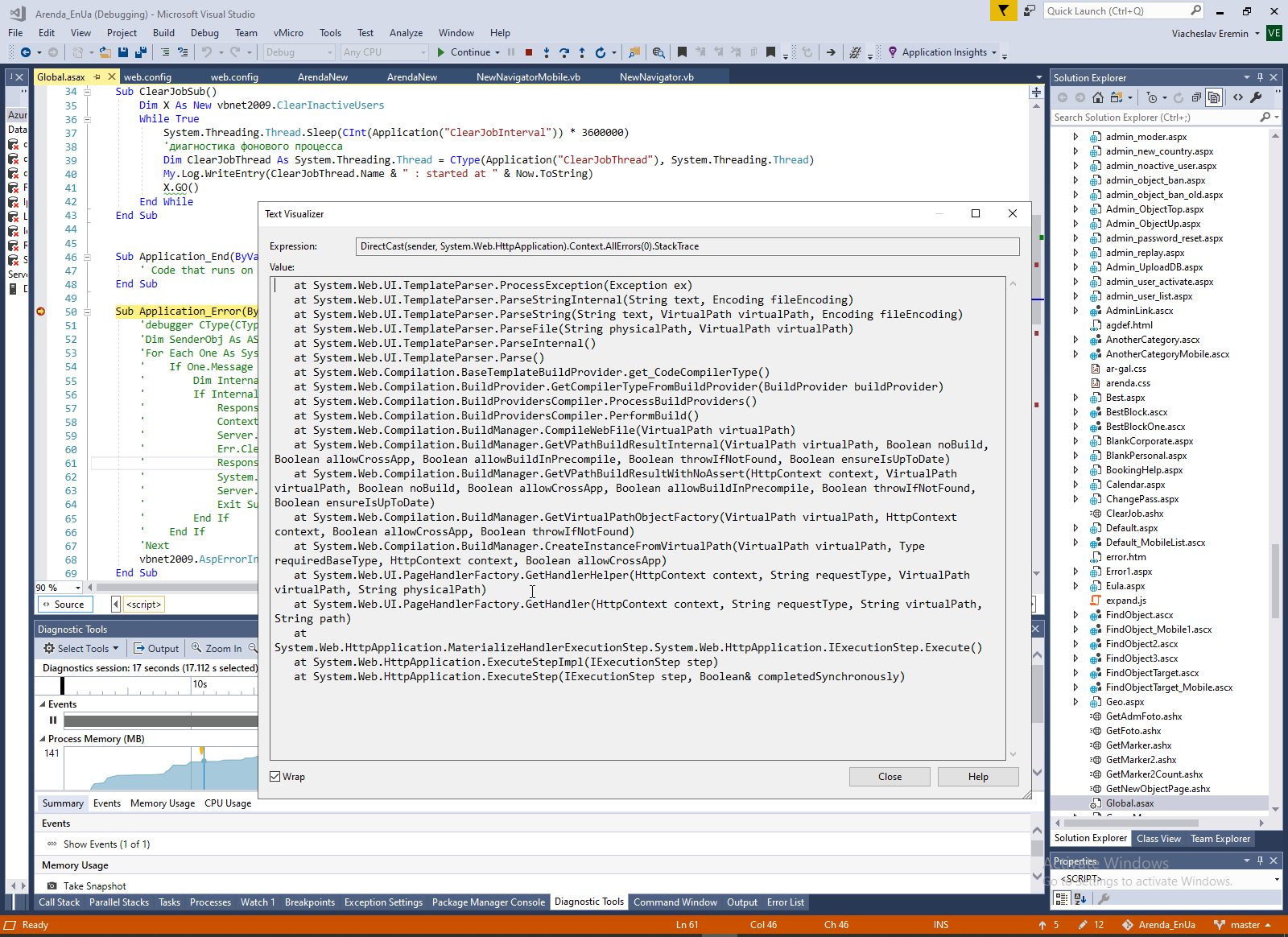Click the Stop Debugging red square

pos(529,52)
